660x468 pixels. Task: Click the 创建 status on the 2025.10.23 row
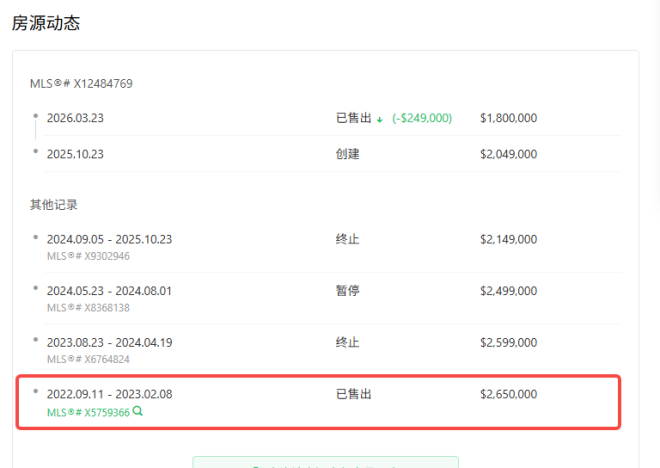tap(347, 154)
